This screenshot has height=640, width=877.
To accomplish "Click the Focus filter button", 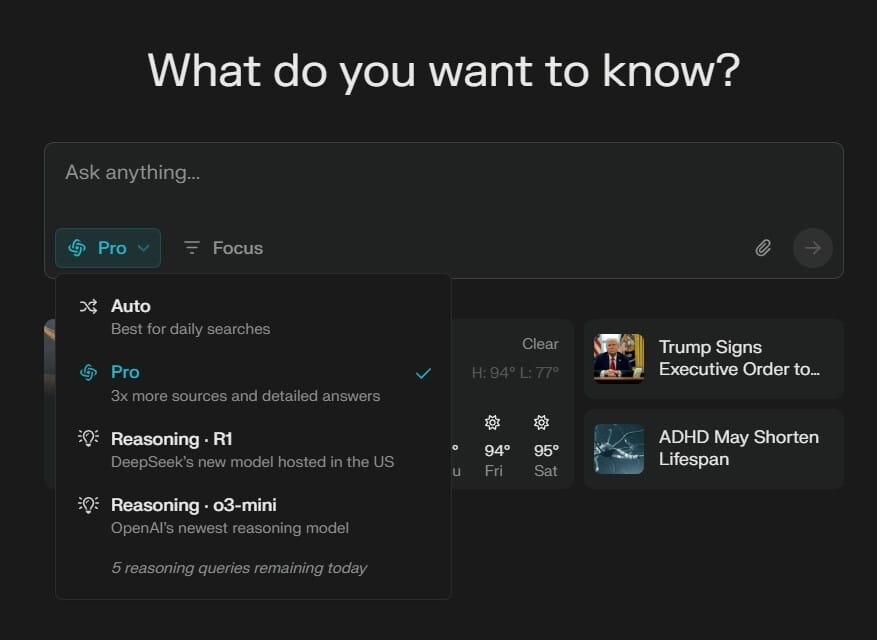I will (x=224, y=248).
